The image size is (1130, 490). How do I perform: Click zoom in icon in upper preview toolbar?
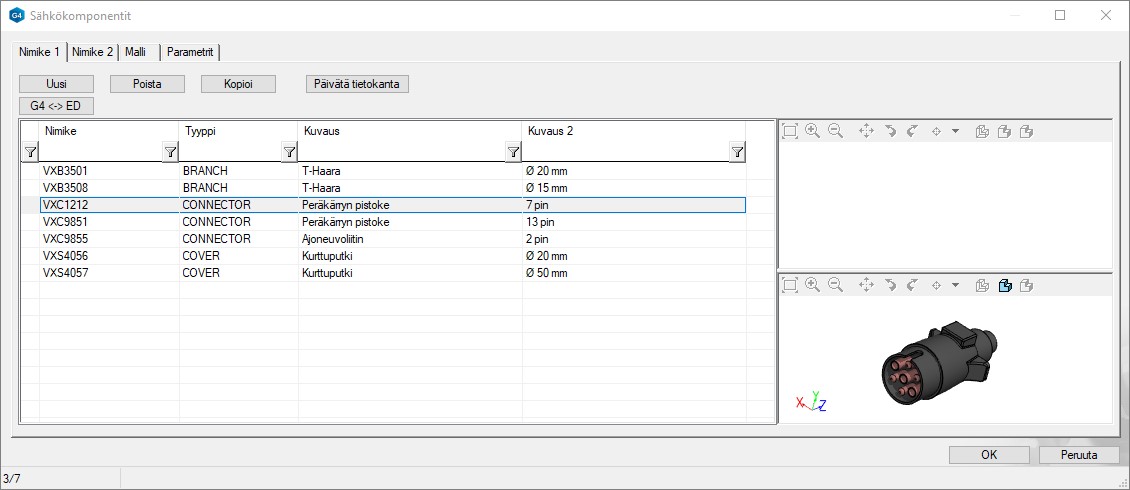tap(812, 131)
